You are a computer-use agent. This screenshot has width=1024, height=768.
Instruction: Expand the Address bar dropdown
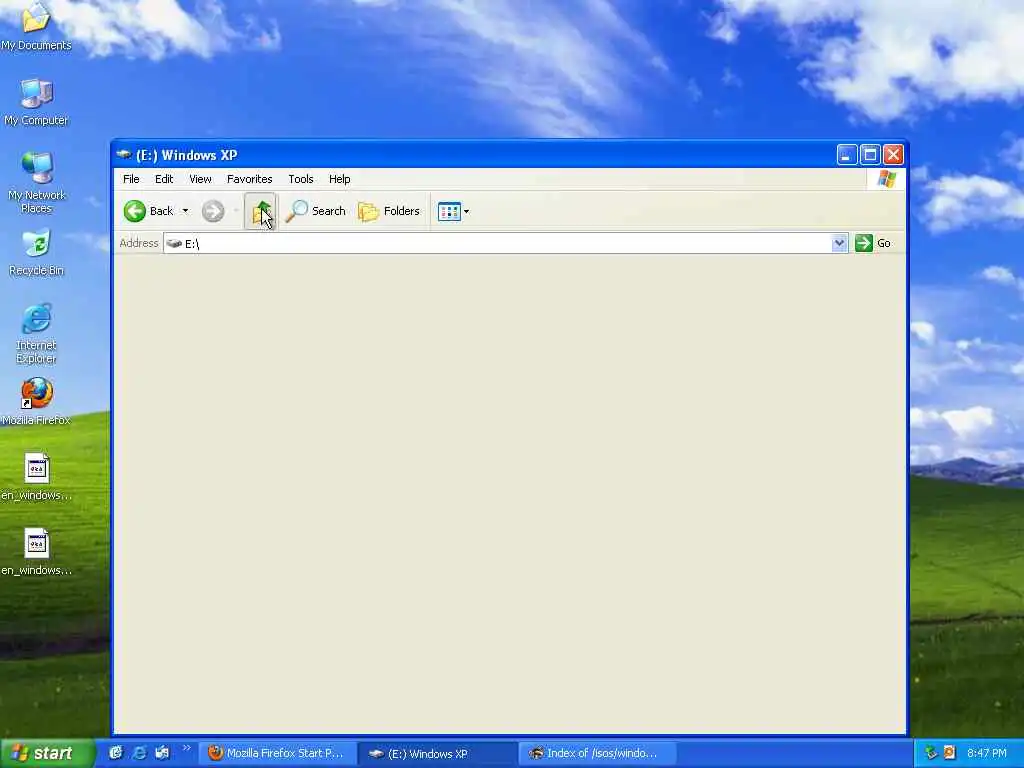pyautogui.click(x=839, y=243)
